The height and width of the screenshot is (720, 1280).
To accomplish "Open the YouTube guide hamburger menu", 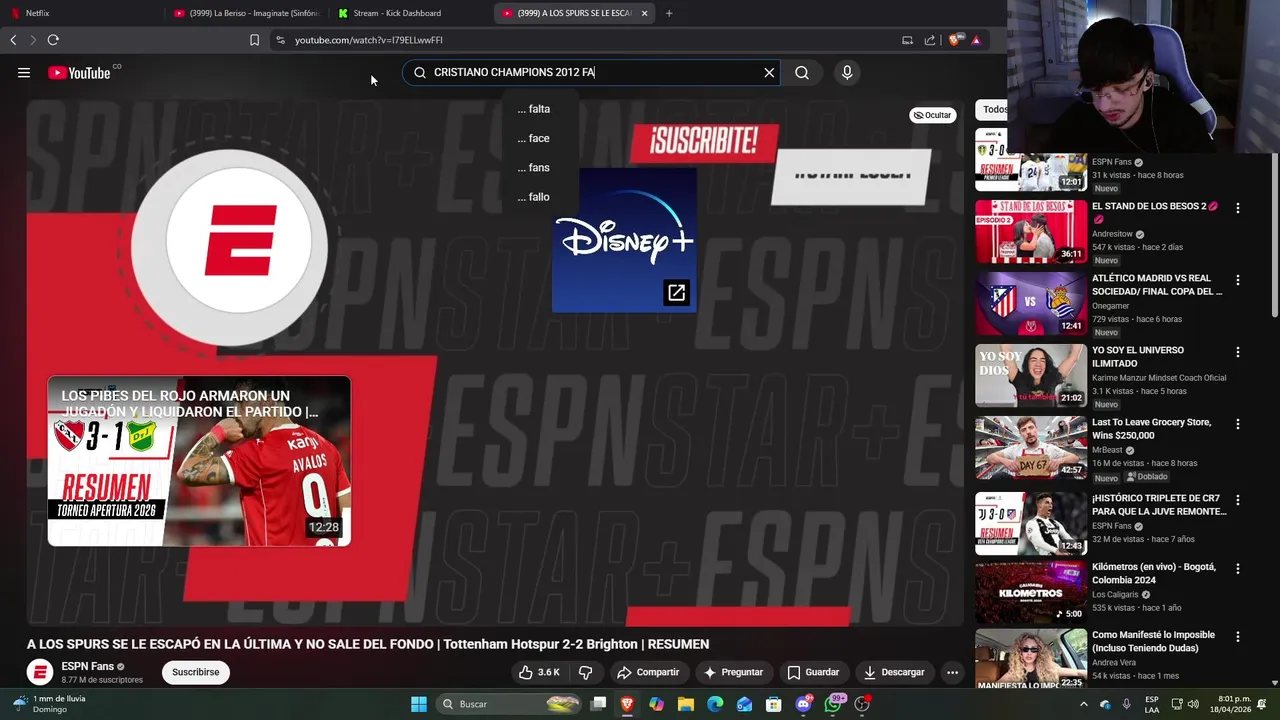I will click(24, 72).
